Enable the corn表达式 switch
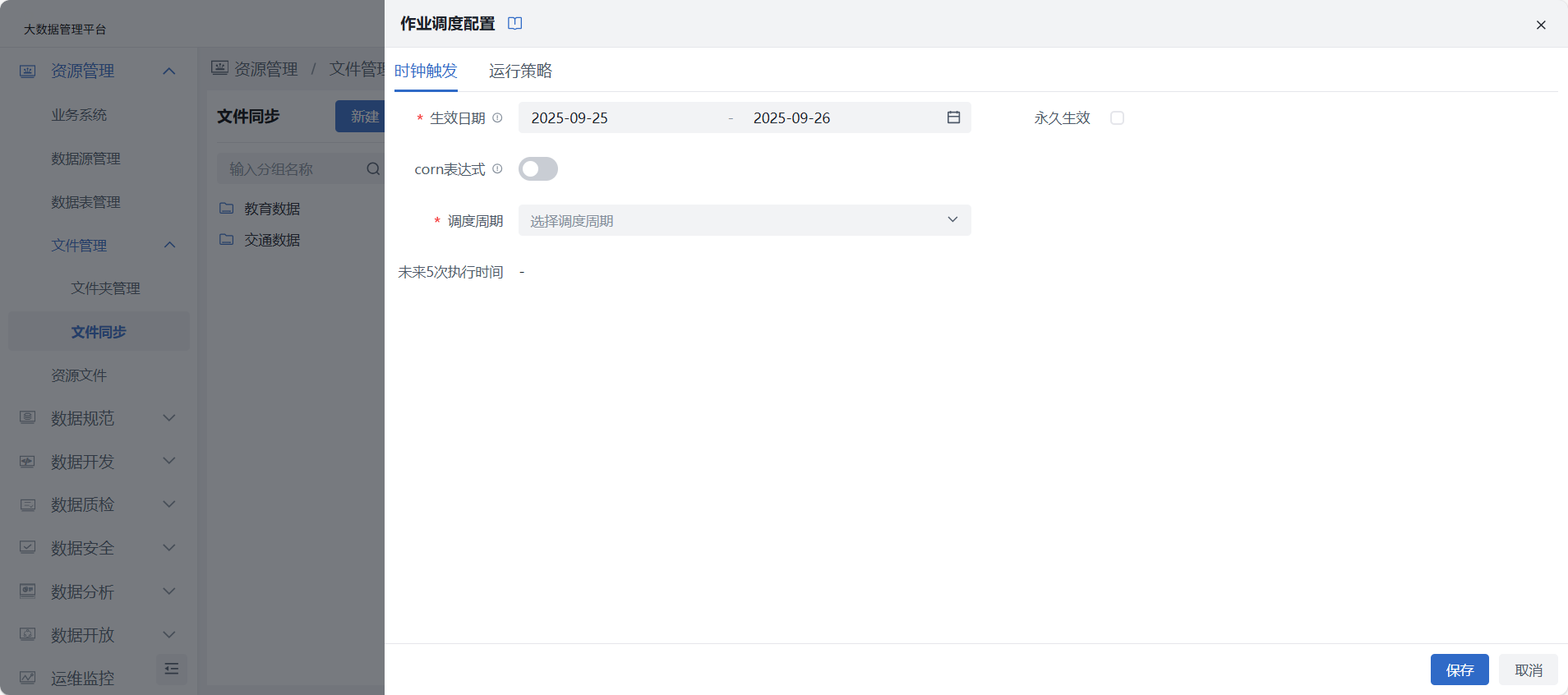 [x=538, y=169]
